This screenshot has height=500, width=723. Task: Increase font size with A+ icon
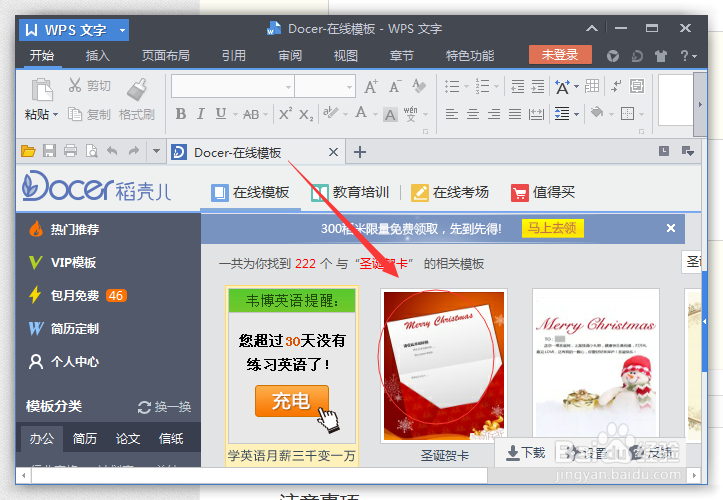tap(371, 86)
